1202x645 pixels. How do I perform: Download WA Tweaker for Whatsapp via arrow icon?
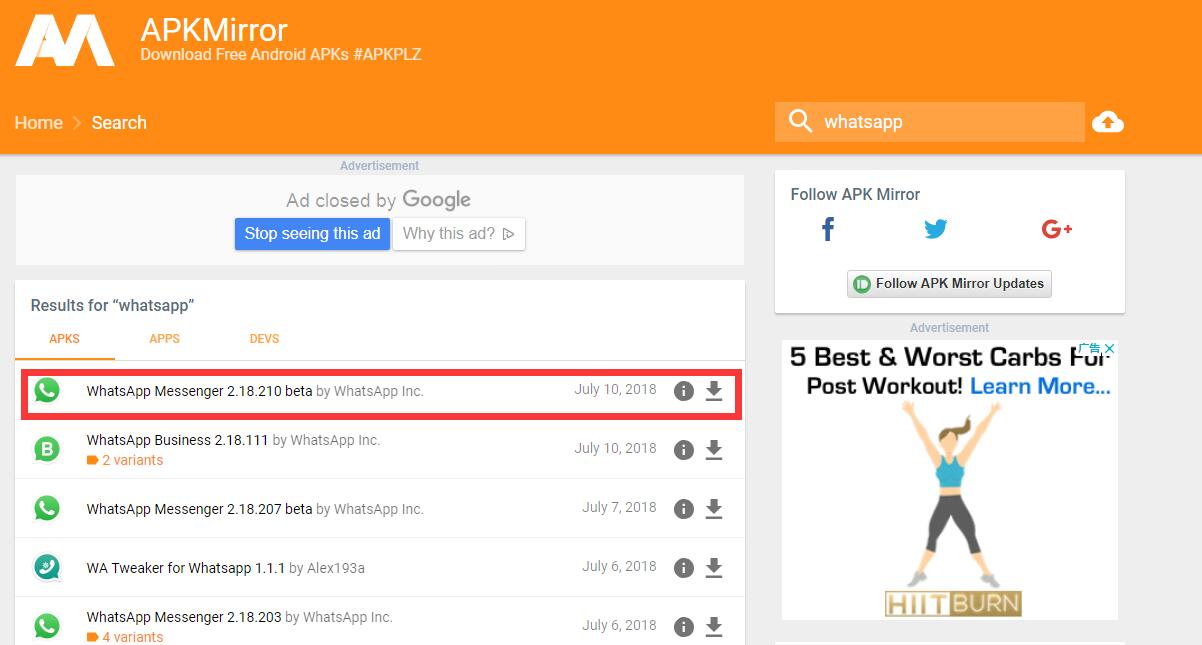[x=714, y=568]
